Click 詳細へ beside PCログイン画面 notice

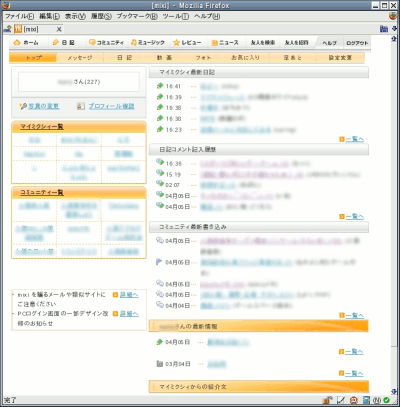(129, 314)
